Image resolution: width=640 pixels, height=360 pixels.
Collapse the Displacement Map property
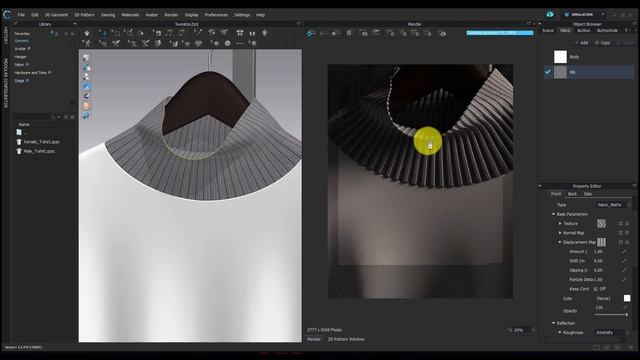coord(560,242)
